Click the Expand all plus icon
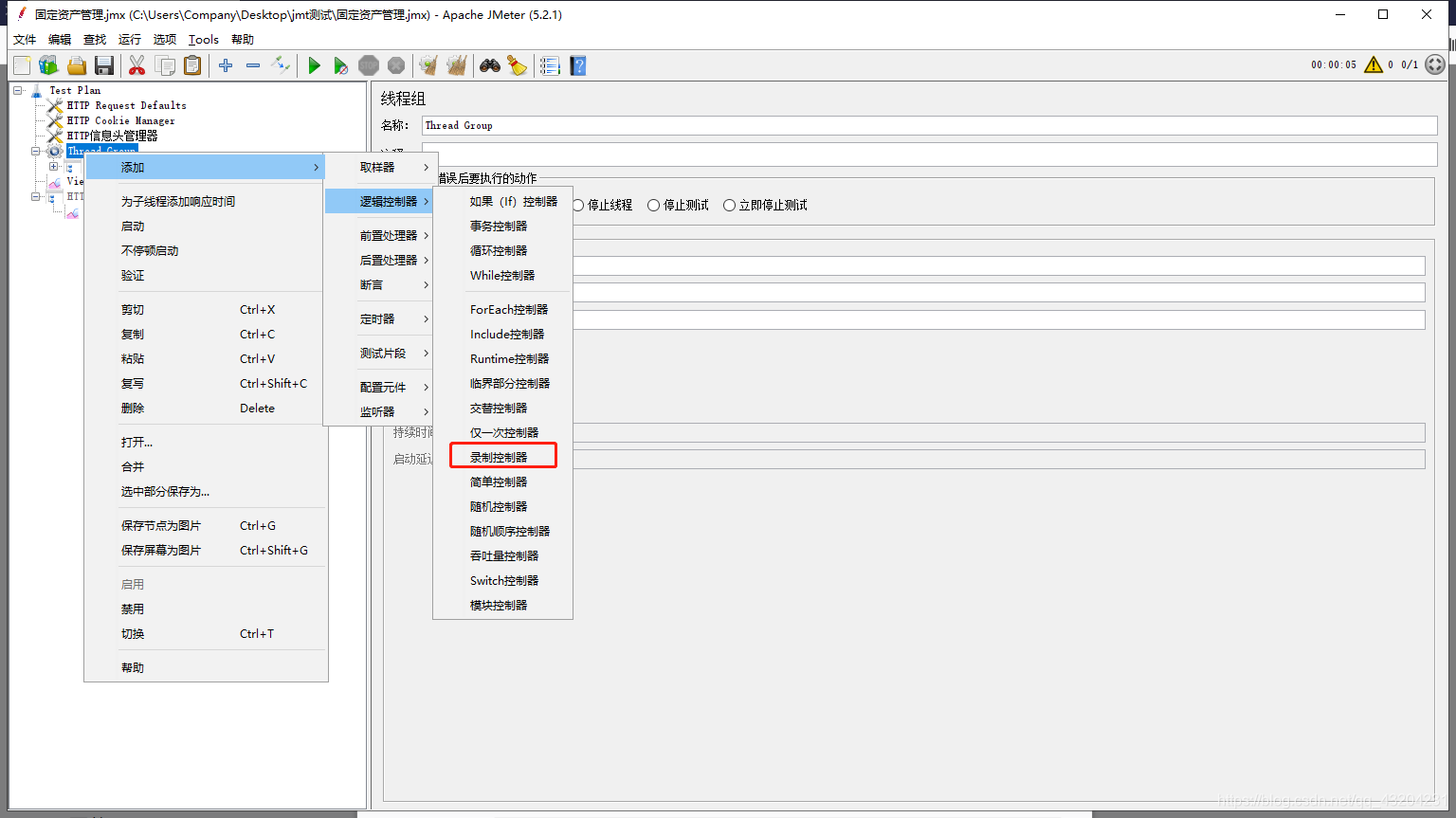This screenshot has height=818, width=1456. [x=226, y=65]
